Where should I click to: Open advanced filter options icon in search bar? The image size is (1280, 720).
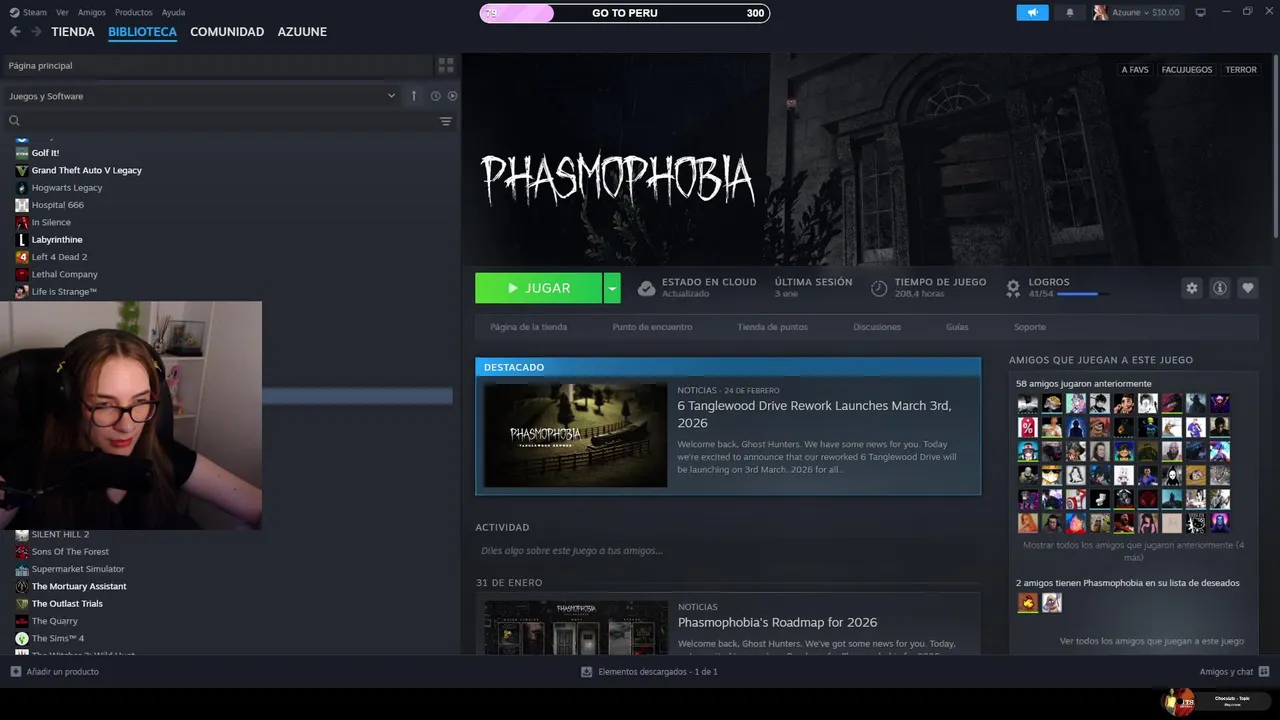[x=446, y=121]
